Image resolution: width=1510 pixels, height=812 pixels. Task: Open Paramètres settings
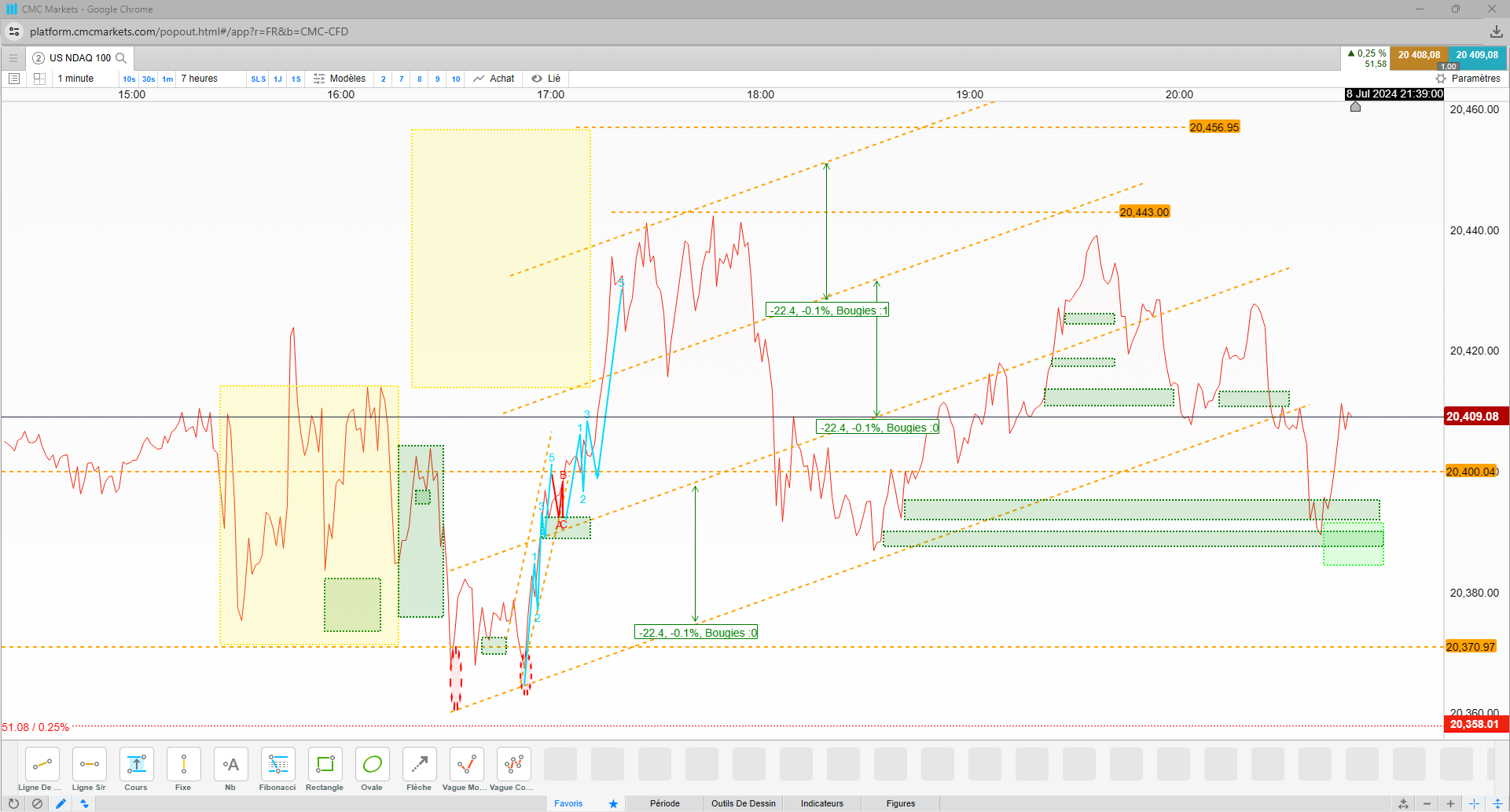pyautogui.click(x=1468, y=79)
